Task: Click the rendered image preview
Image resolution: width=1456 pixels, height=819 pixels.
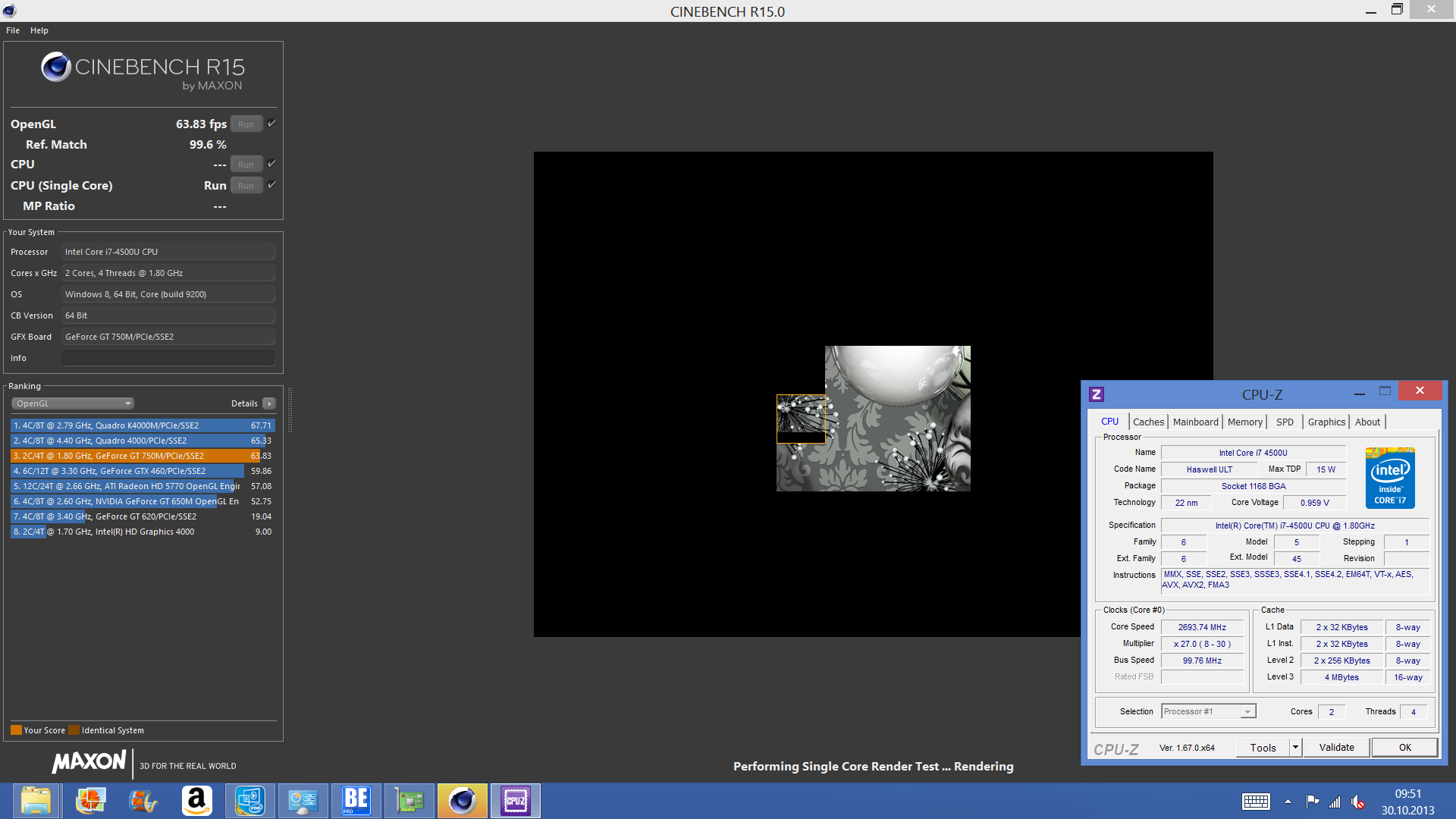Action: pyautogui.click(x=873, y=394)
